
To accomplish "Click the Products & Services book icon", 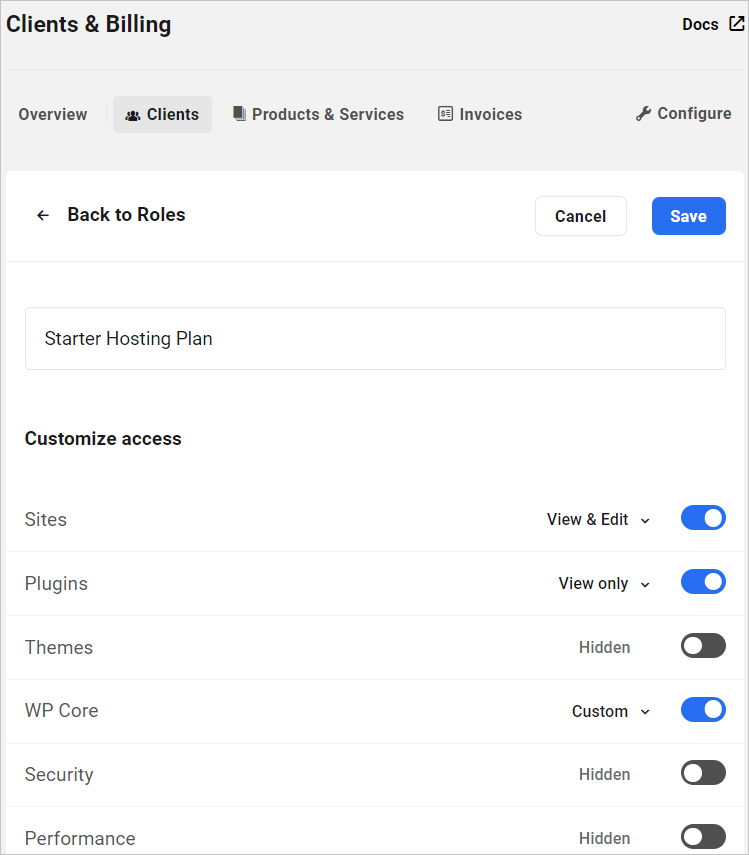I will [239, 113].
